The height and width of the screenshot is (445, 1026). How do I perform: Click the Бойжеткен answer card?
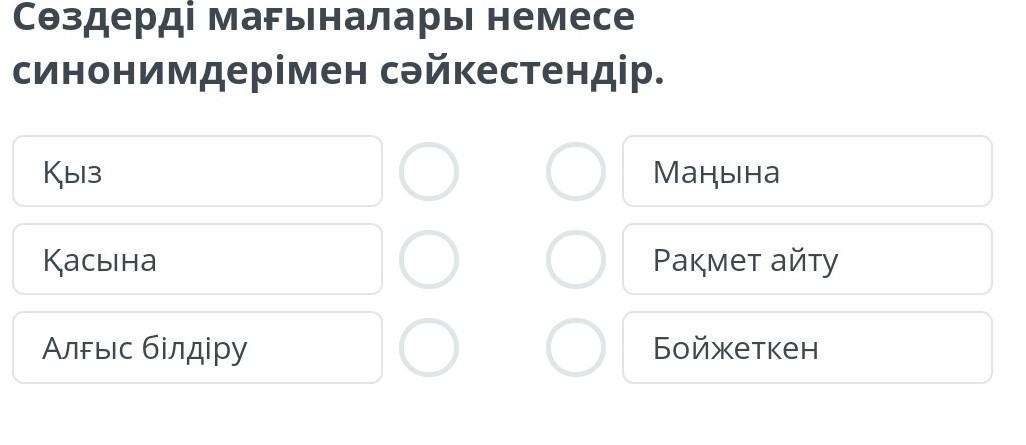[807, 348]
